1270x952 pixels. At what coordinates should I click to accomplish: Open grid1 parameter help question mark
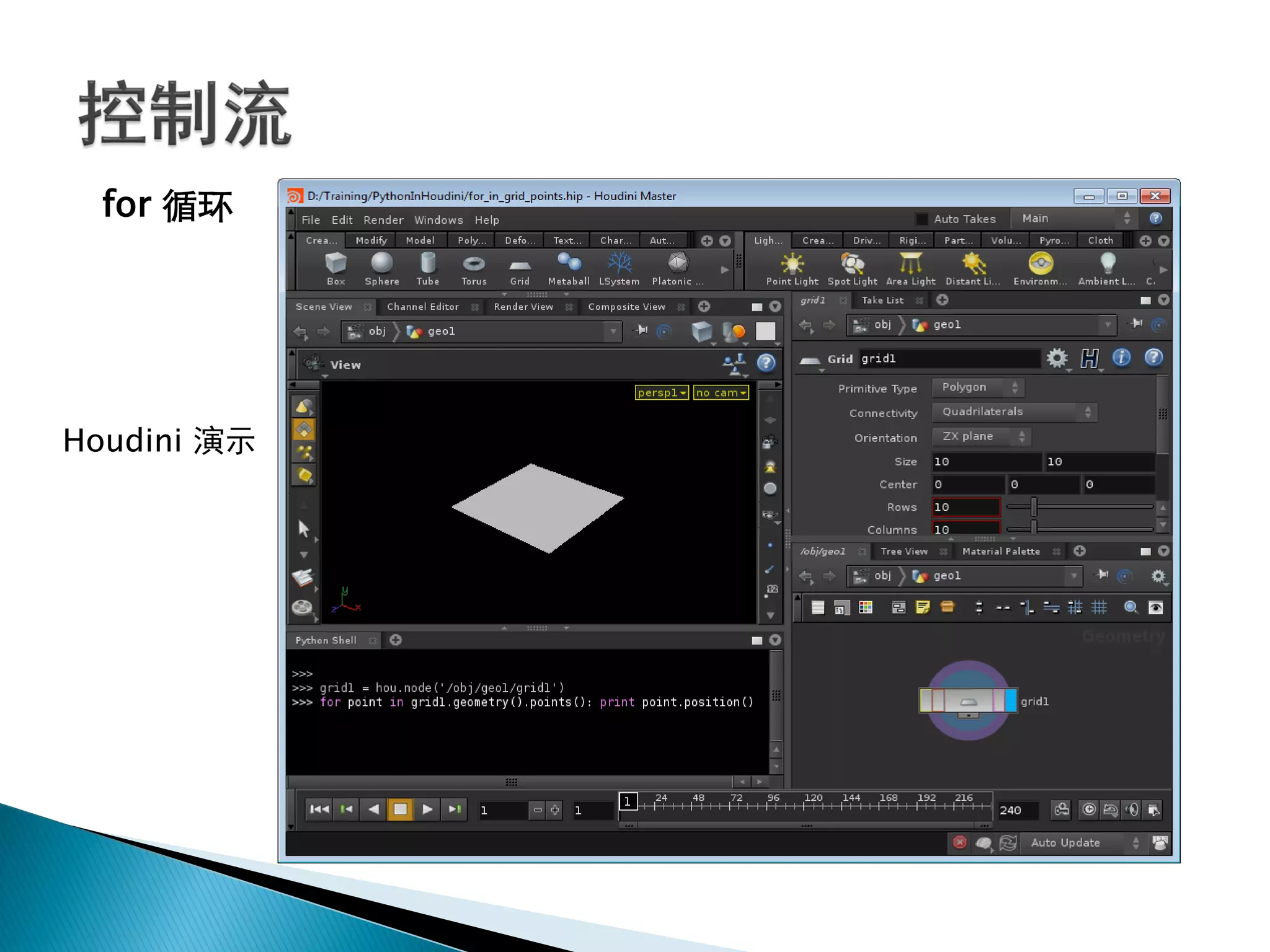pyautogui.click(x=1153, y=358)
